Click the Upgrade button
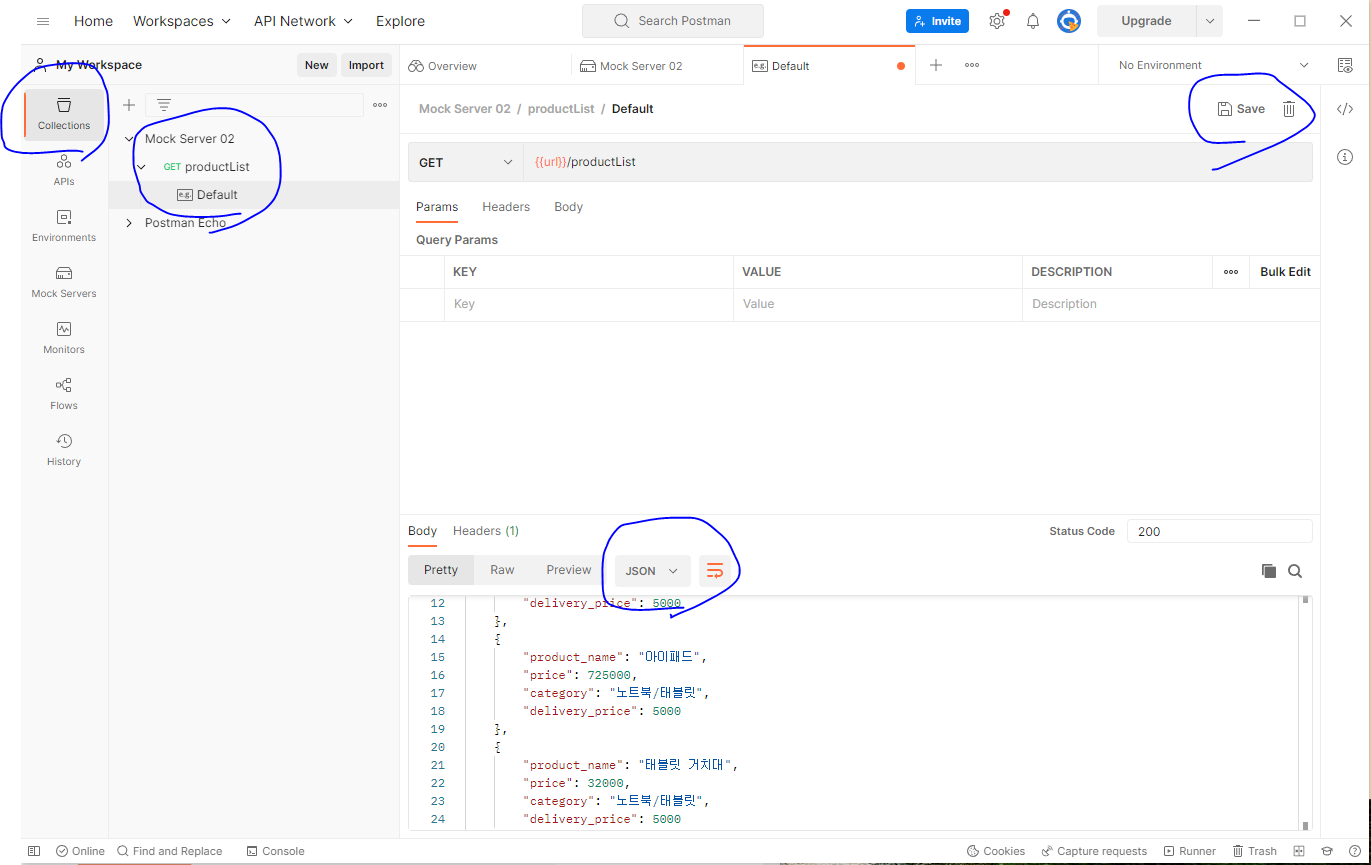This screenshot has height=865, width=1371. 1146,21
